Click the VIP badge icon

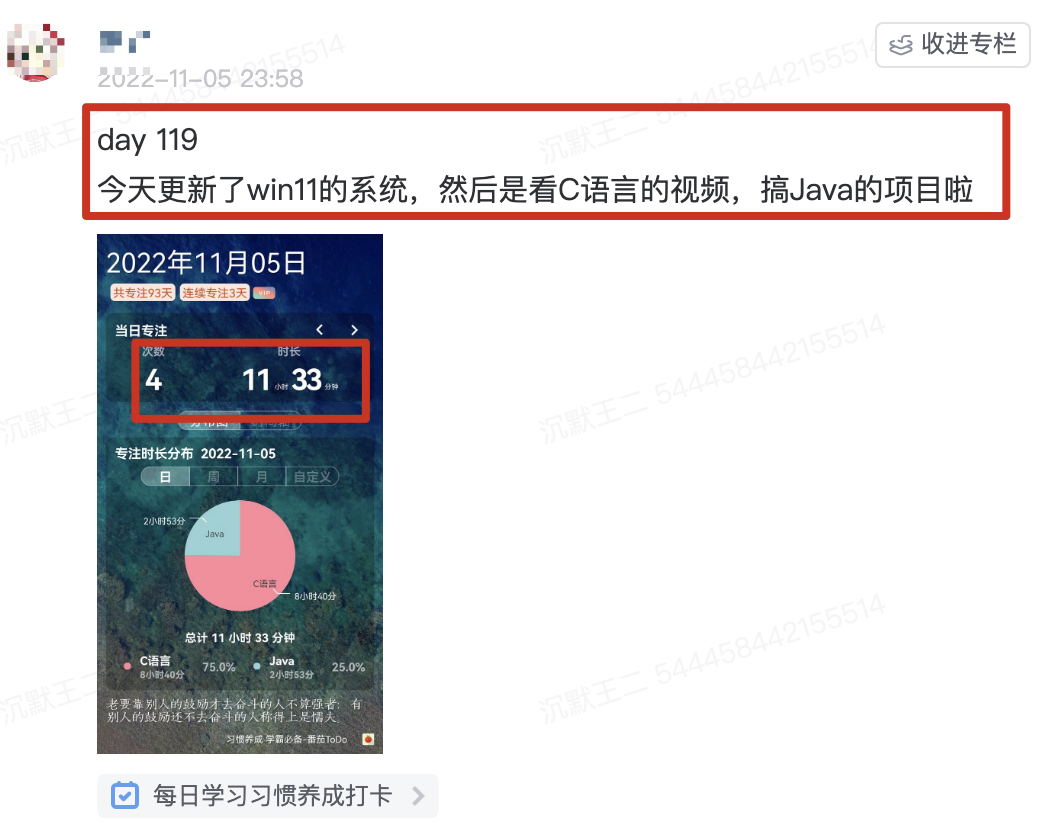[264, 293]
